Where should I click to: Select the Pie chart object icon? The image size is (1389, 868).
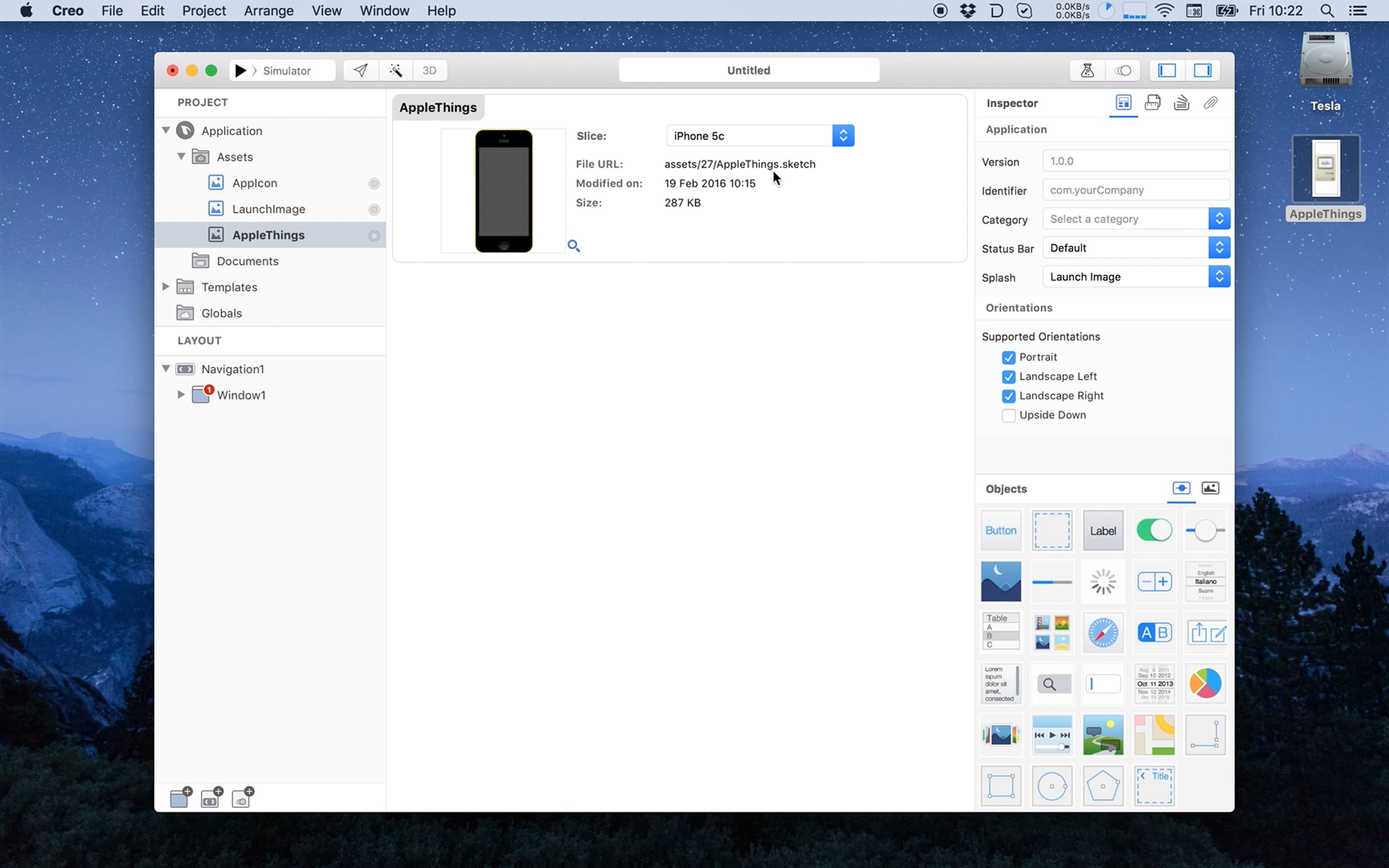1205,684
